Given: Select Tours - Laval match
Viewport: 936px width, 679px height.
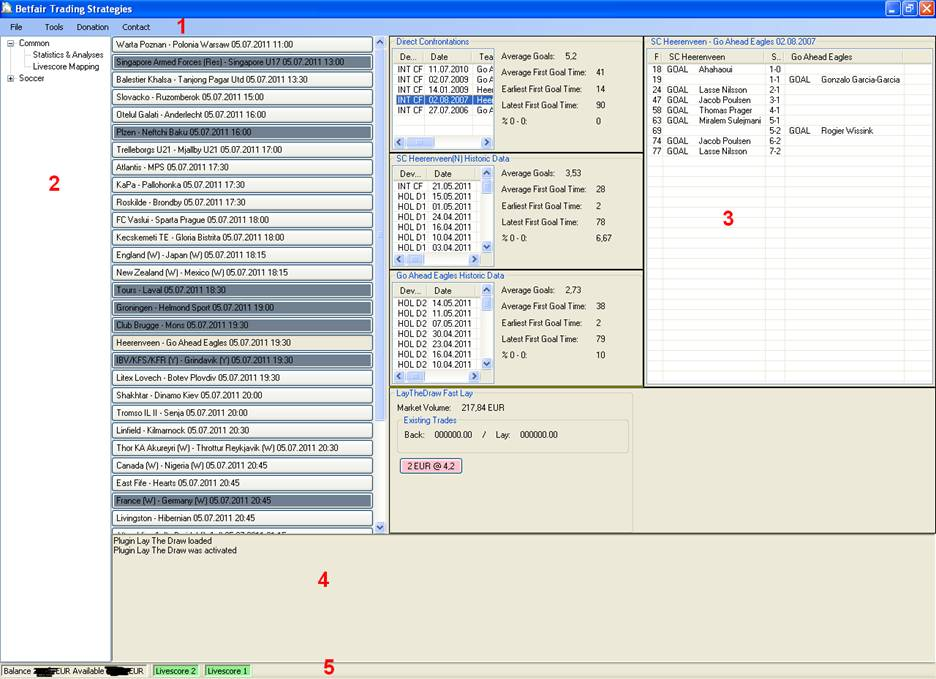Looking at the screenshot, I should tap(242, 290).
